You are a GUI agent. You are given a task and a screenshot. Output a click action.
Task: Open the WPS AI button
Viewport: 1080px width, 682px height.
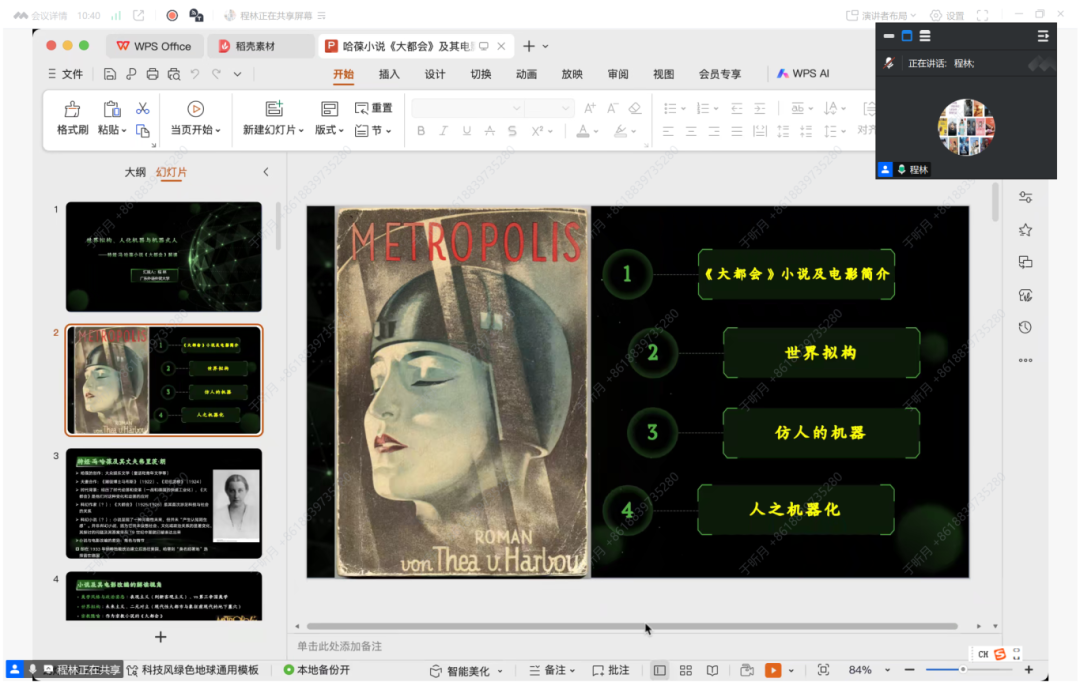(803, 73)
